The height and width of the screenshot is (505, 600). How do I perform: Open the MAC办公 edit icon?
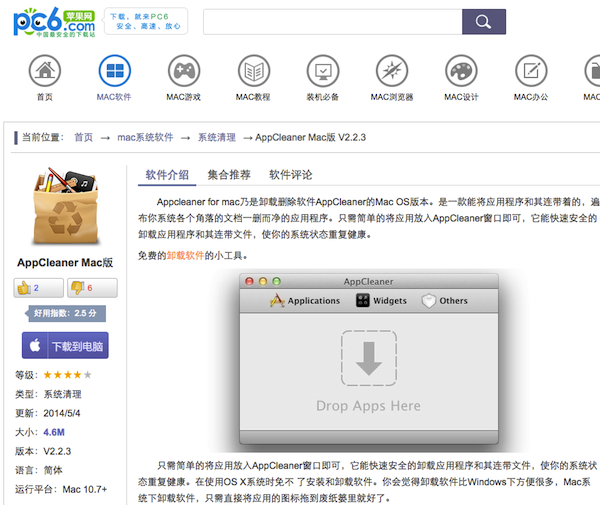point(531,71)
